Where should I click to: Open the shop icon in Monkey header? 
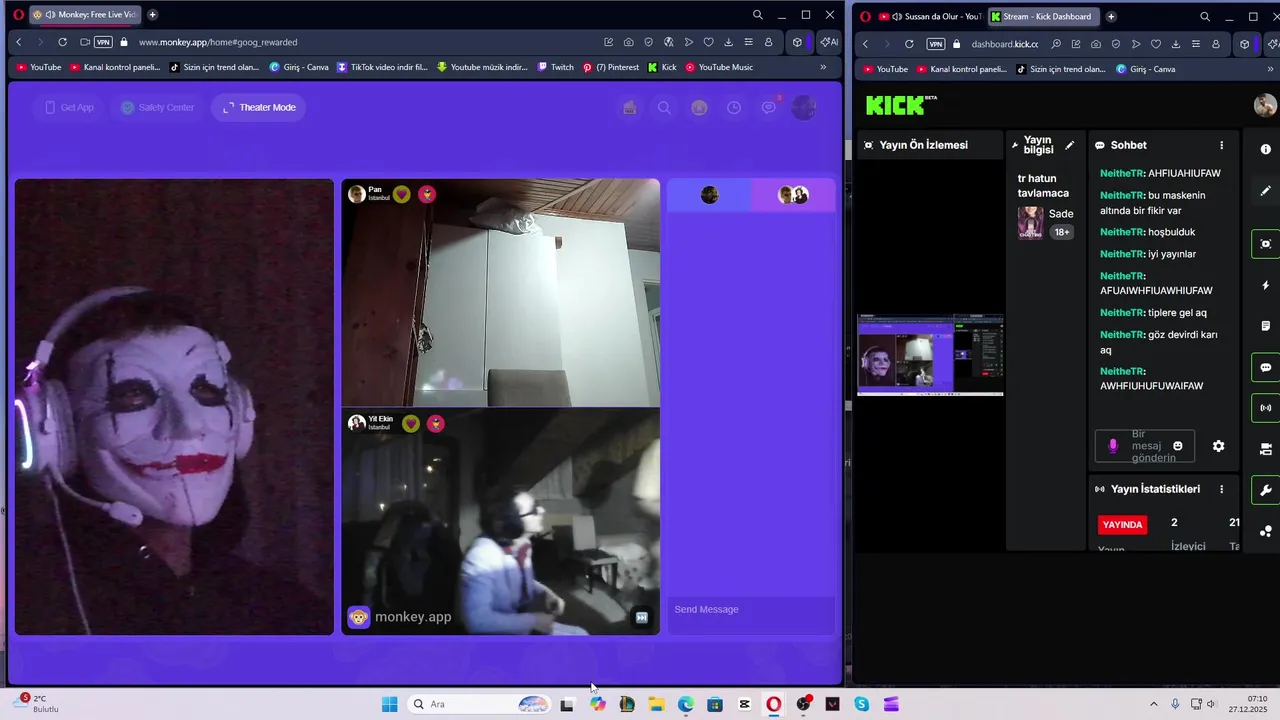[629, 107]
